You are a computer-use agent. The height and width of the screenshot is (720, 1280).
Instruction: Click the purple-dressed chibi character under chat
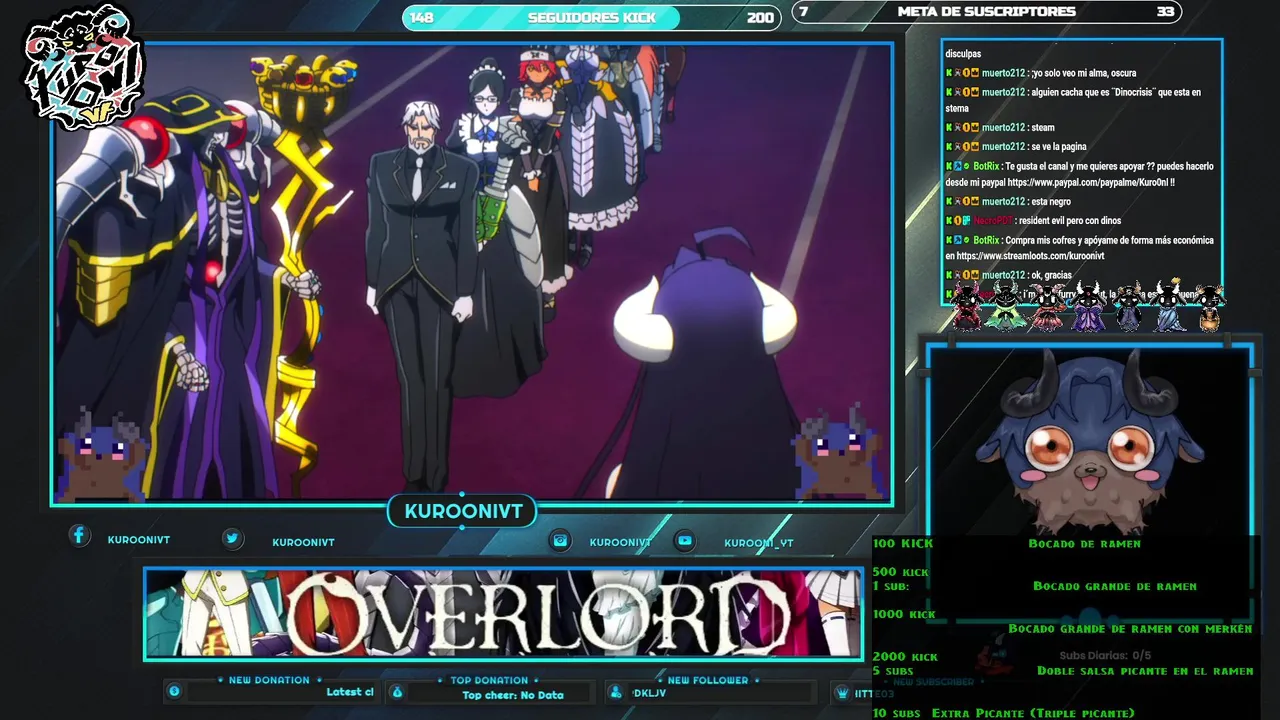(x=1088, y=308)
